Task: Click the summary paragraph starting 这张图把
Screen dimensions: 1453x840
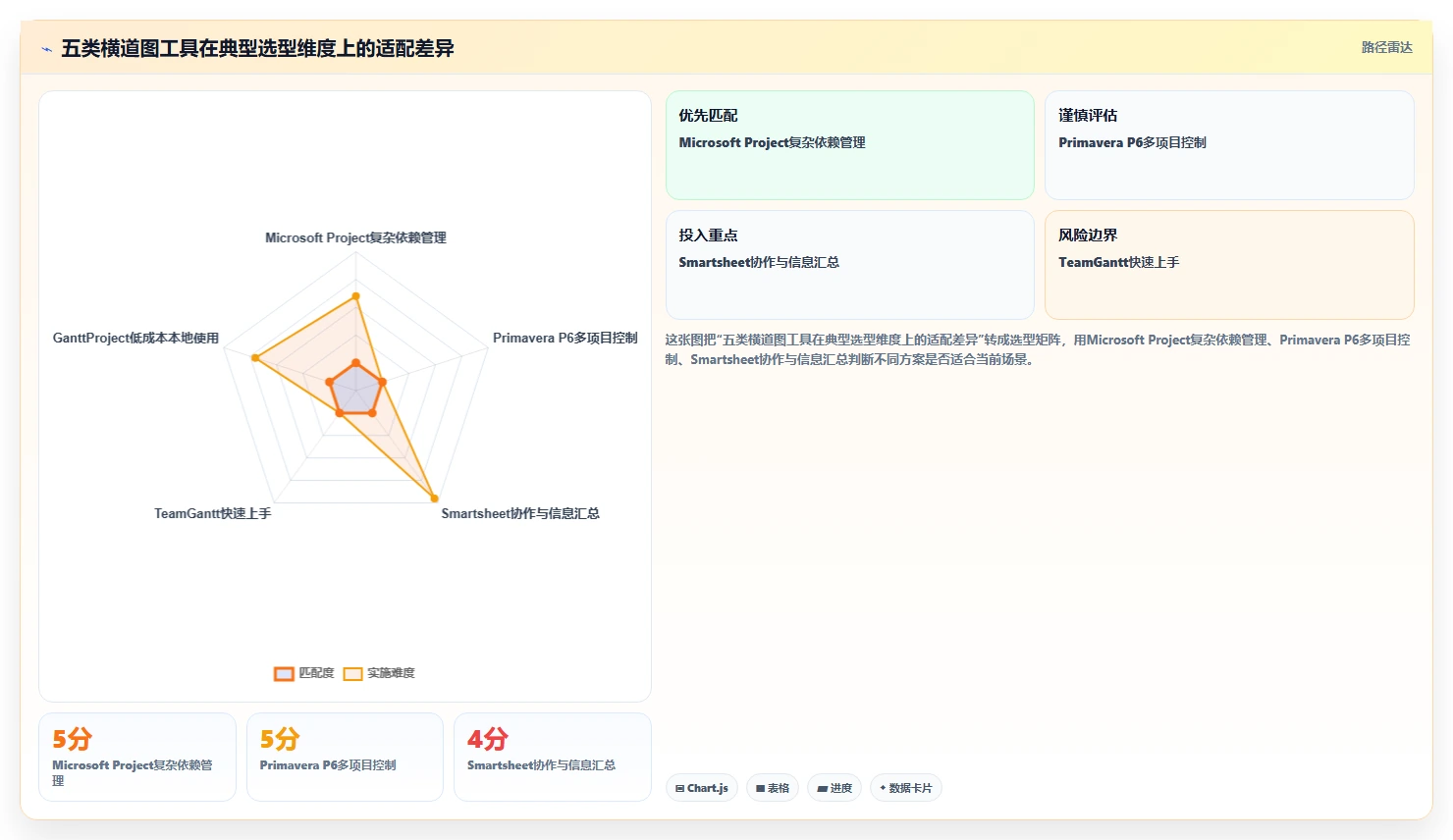Action: (x=1039, y=349)
